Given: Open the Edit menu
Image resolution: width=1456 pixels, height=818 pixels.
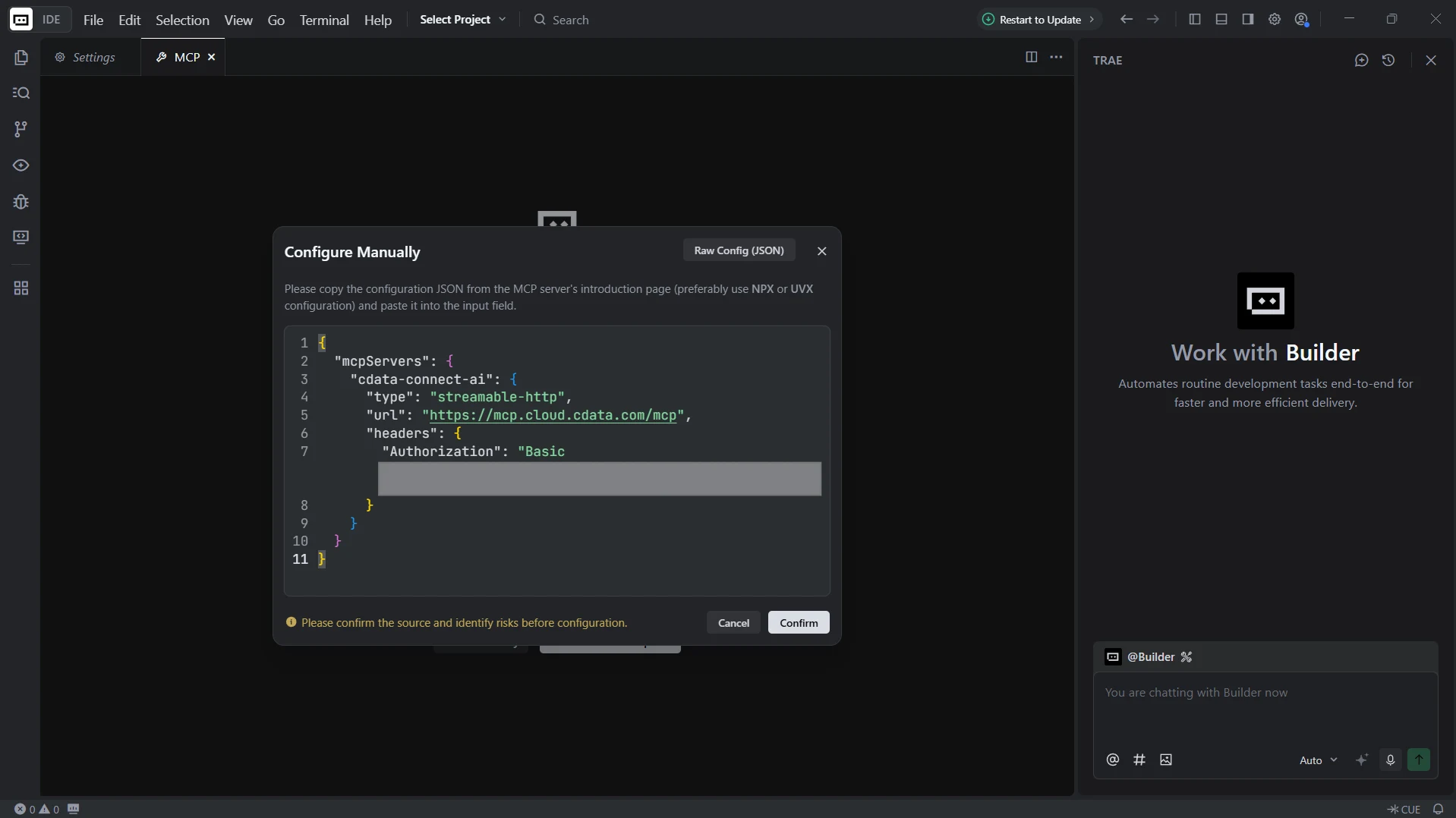Looking at the screenshot, I should (130, 20).
